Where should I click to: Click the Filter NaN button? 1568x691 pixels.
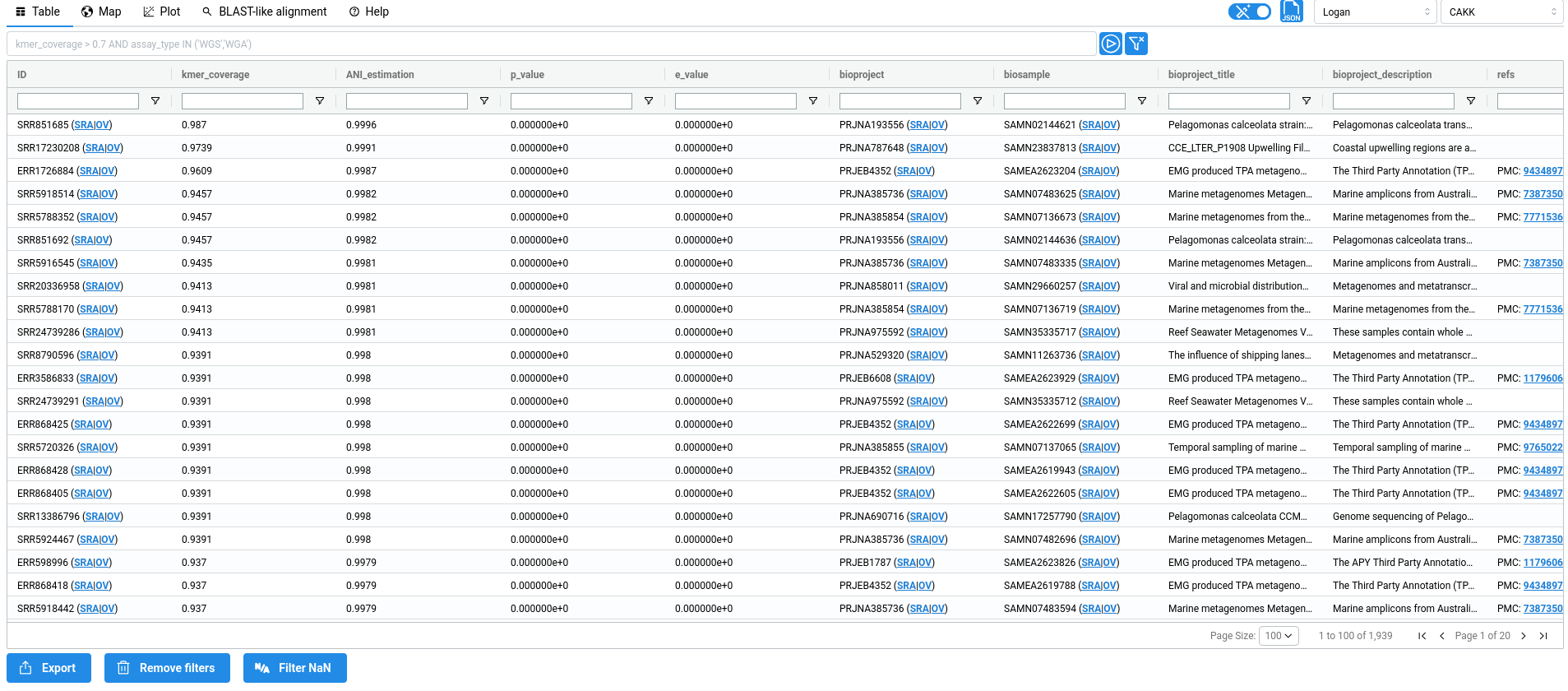[x=295, y=668]
